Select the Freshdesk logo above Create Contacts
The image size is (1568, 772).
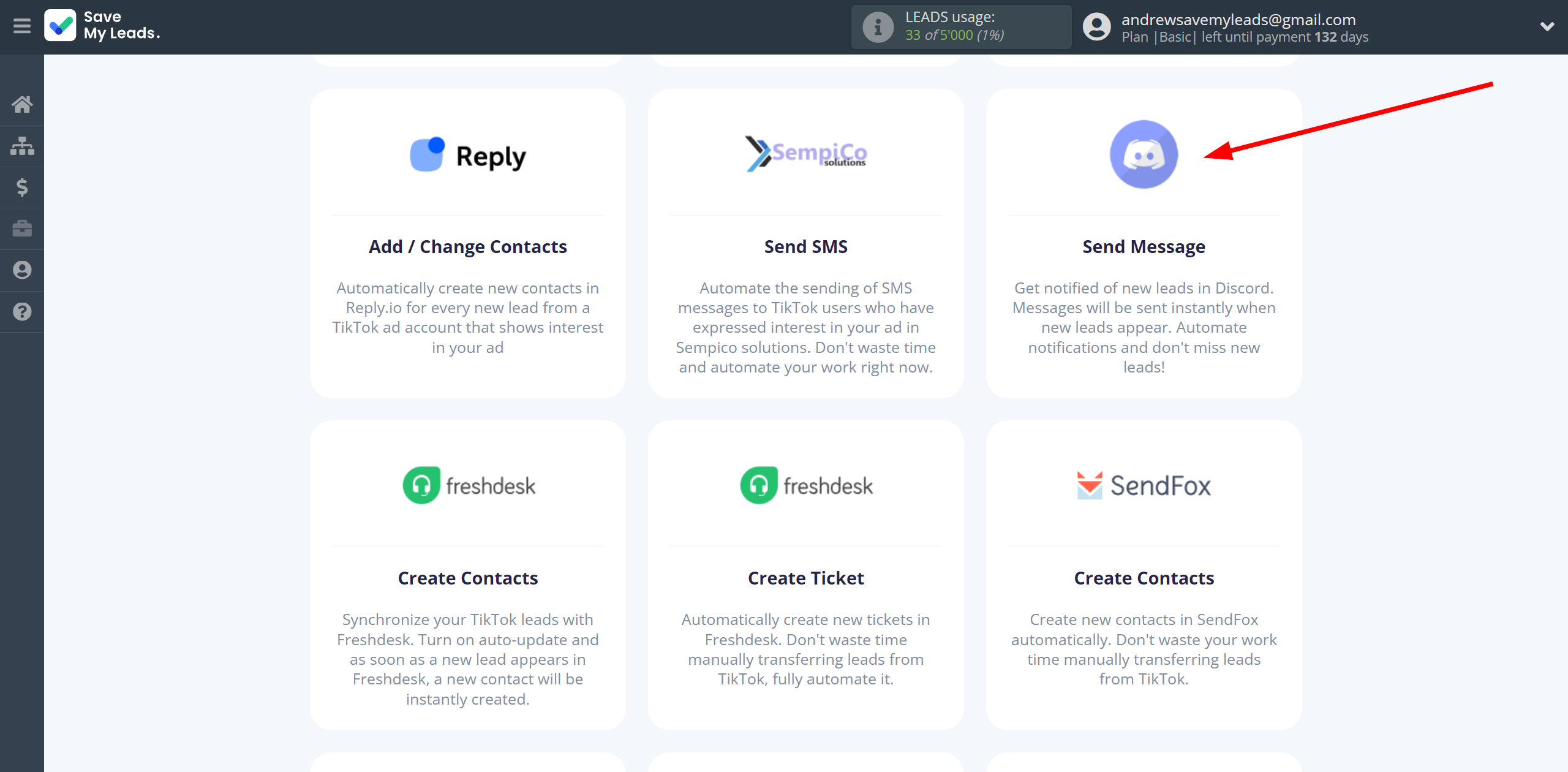[x=469, y=485]
